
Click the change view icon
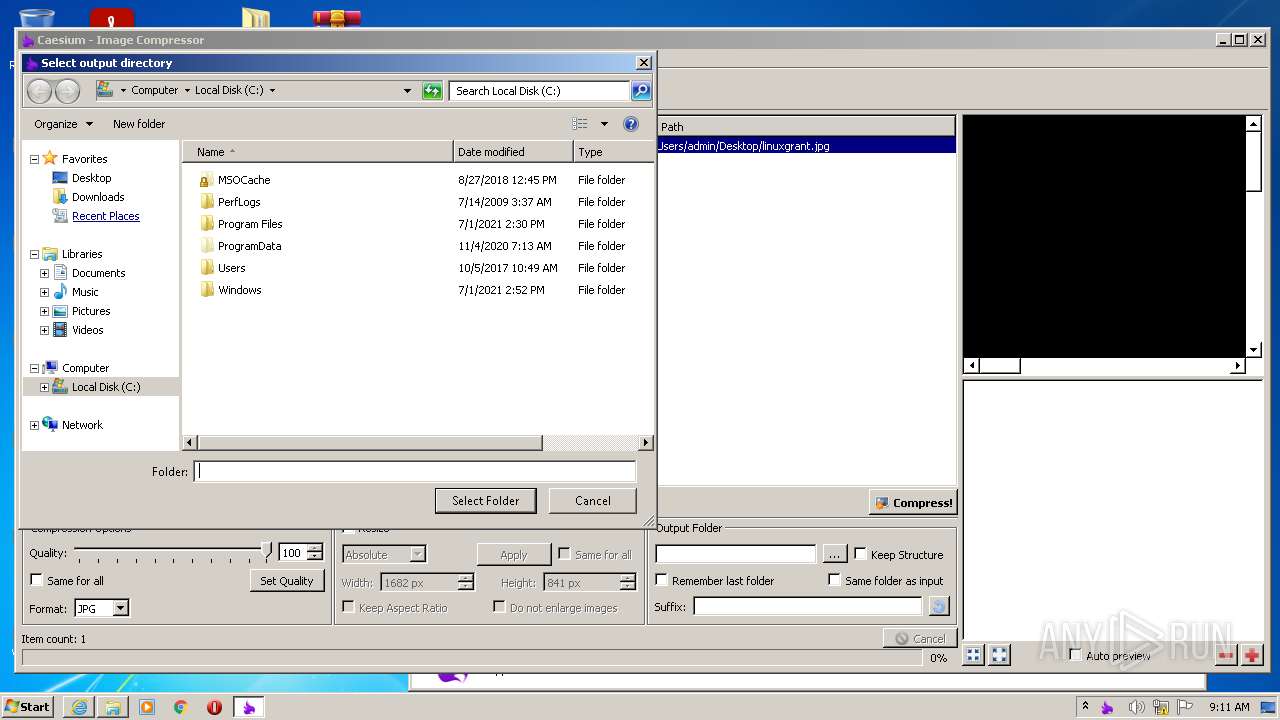coord(580,124)
